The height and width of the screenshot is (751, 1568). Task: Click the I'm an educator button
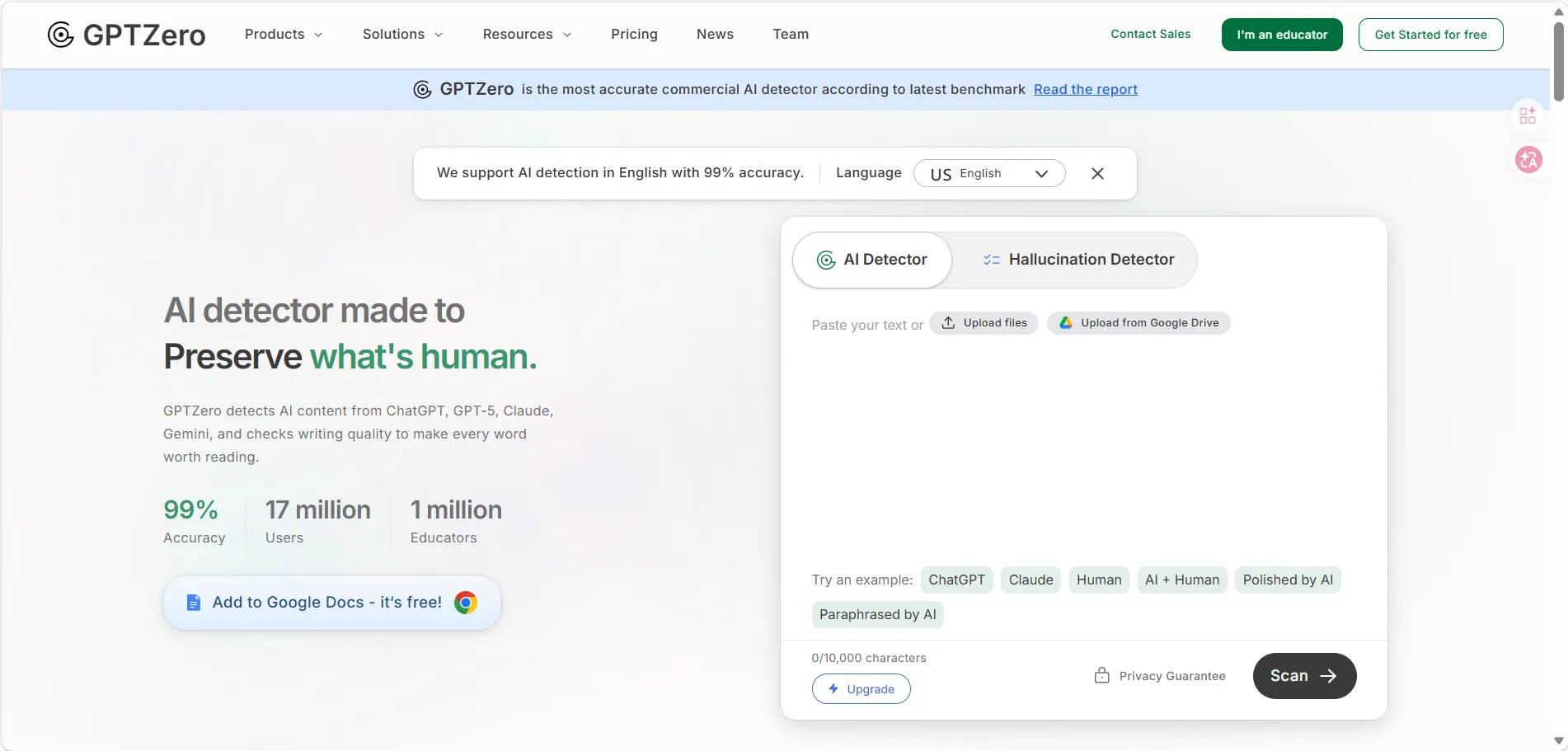coord(1282,35)
